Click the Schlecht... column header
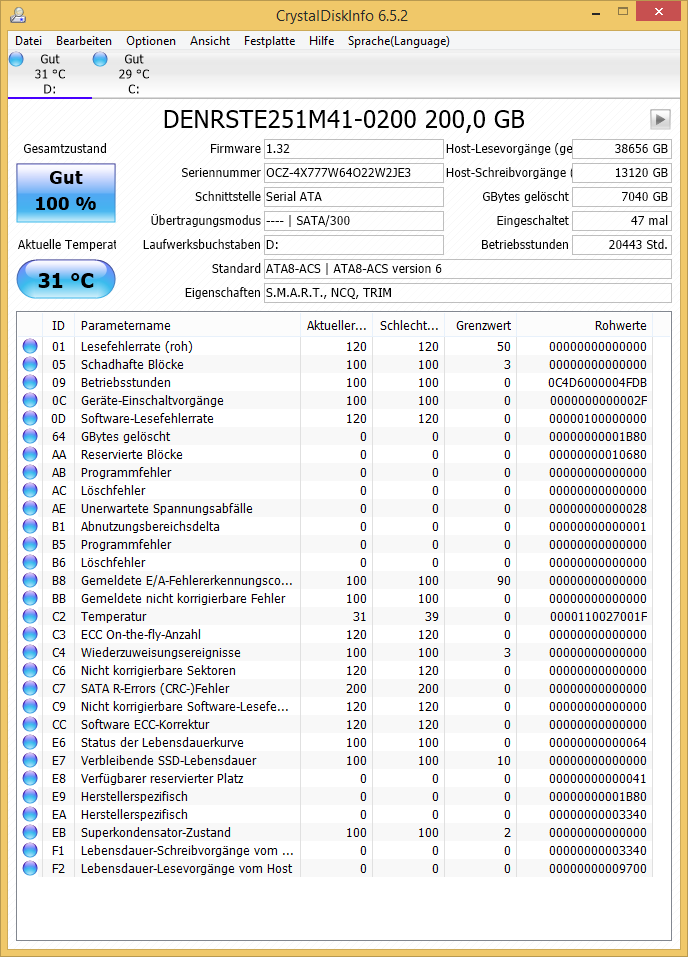 [x=409, y=325]
